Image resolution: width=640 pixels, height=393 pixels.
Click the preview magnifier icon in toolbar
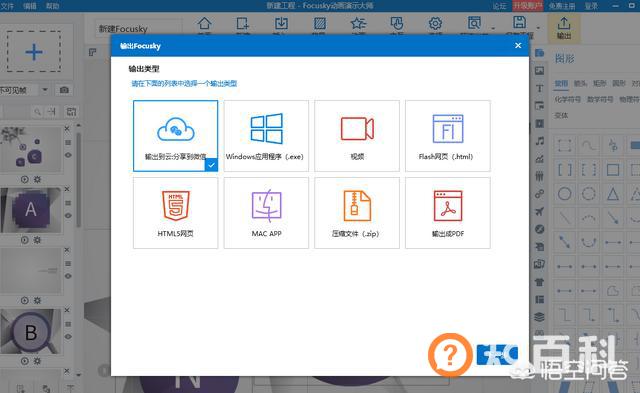474,24
